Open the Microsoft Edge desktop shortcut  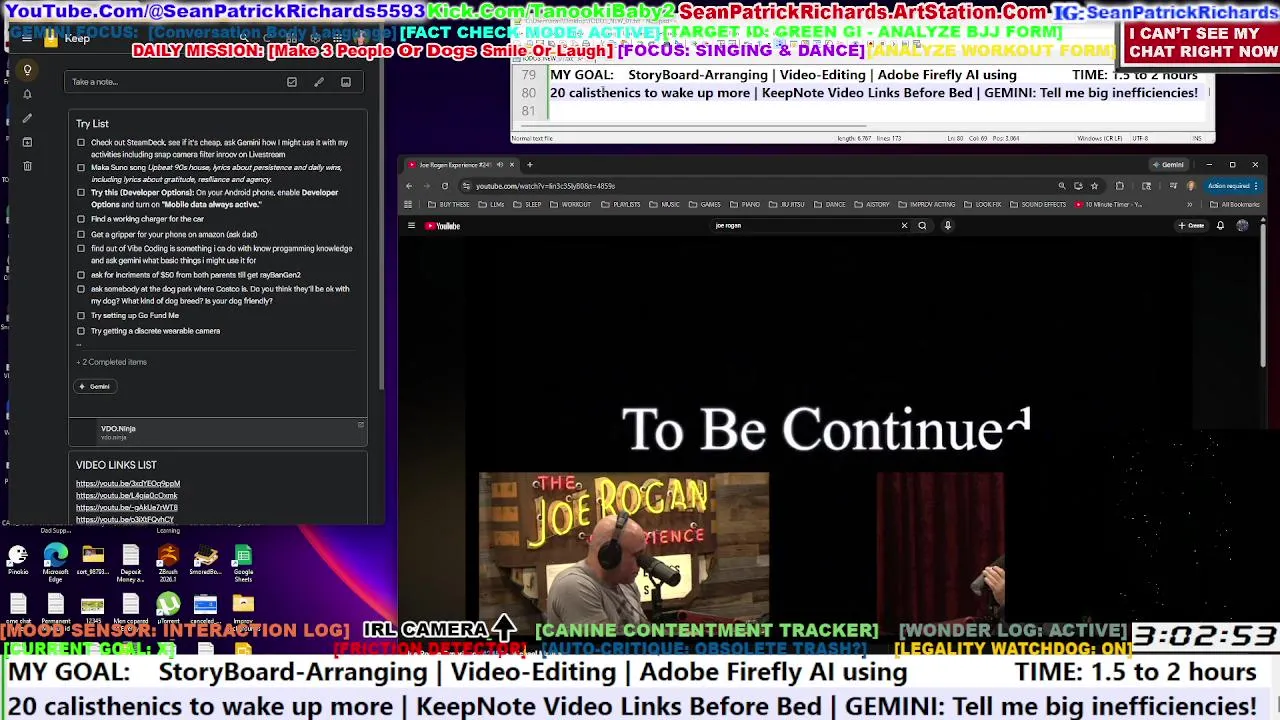pos(56,562)
